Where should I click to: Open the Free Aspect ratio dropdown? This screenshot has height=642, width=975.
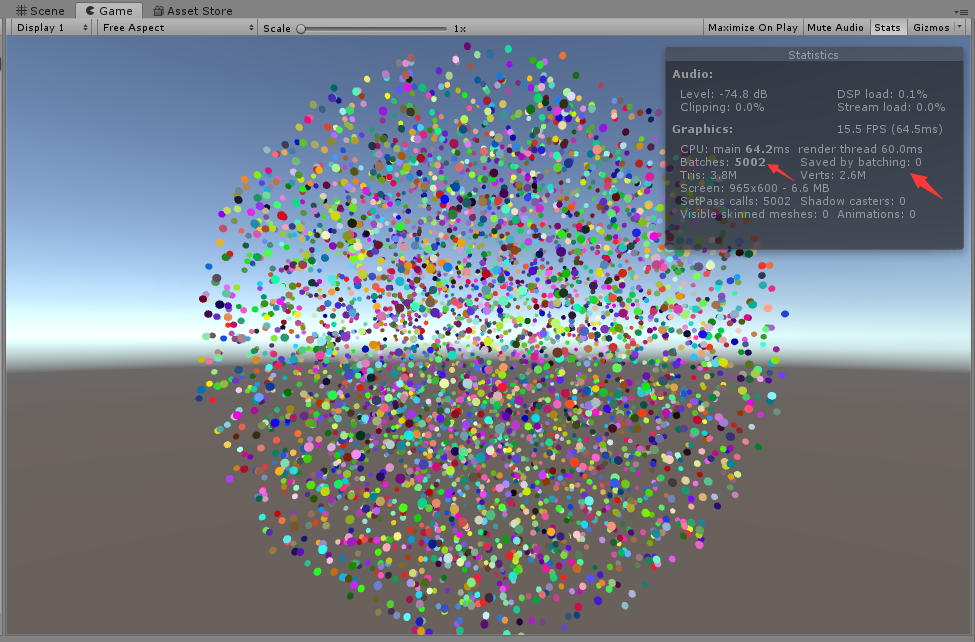[177, 27]
